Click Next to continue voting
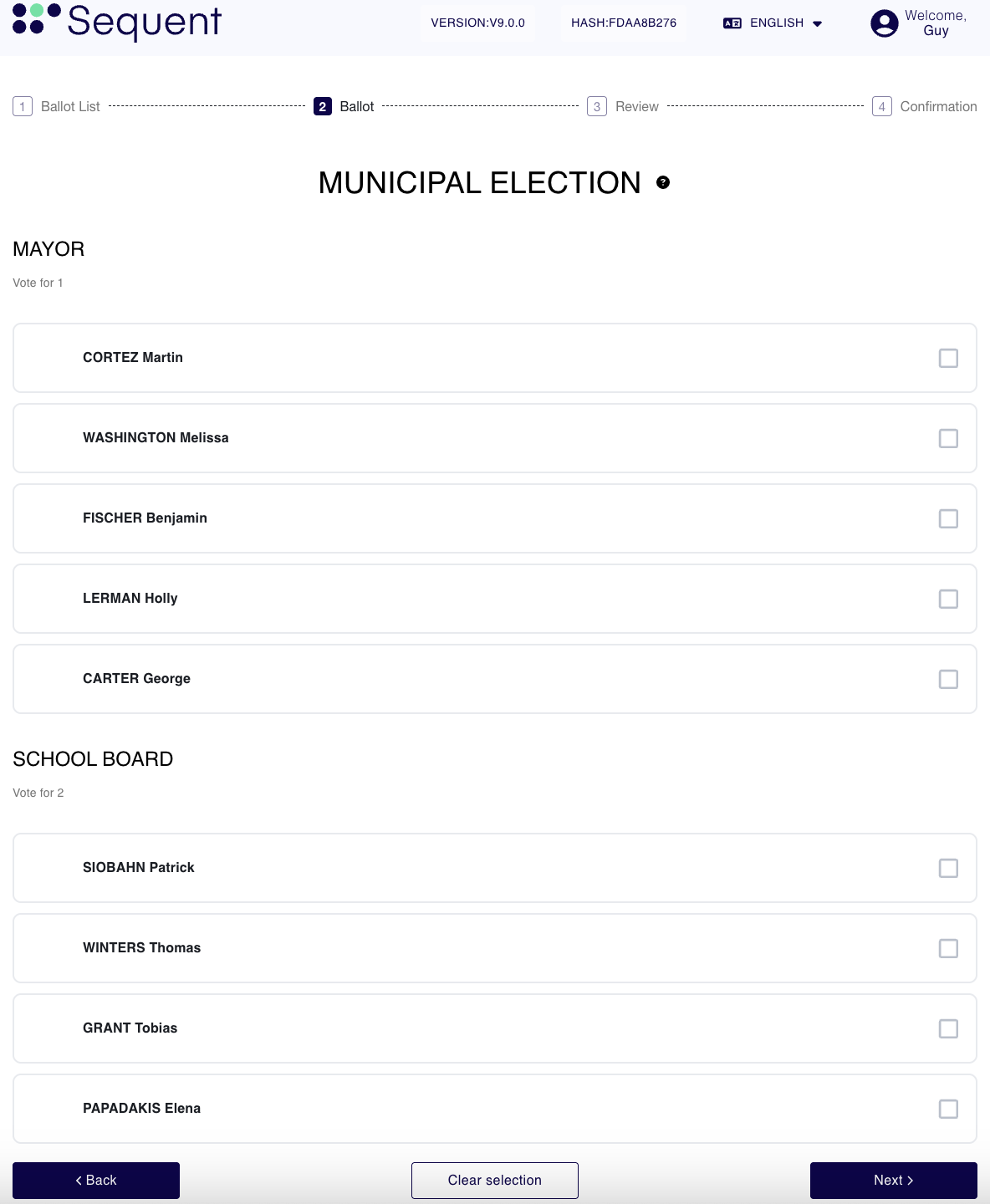 (893, 1180)
